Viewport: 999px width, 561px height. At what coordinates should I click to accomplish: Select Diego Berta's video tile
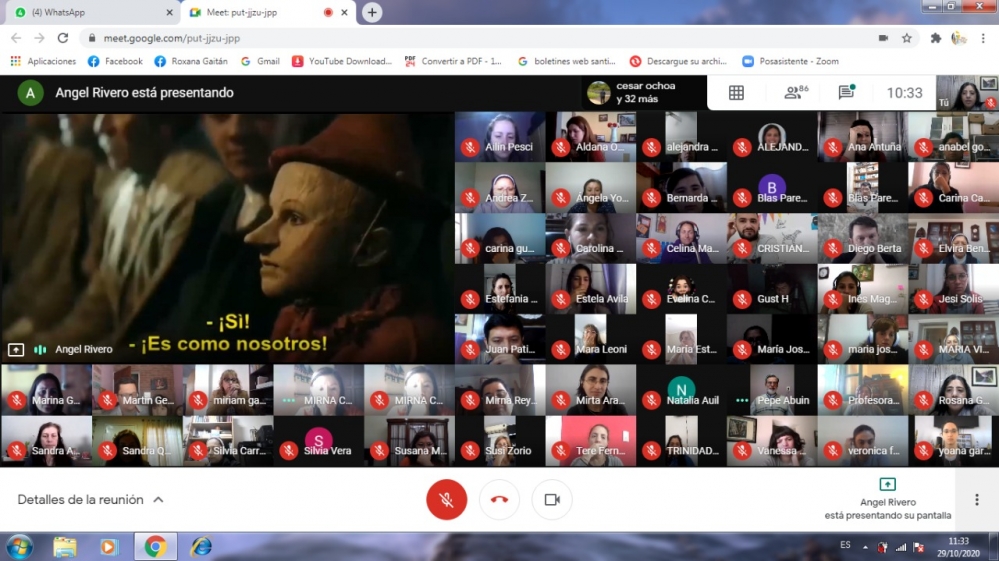pyautogui.click(x=863, y=238)
